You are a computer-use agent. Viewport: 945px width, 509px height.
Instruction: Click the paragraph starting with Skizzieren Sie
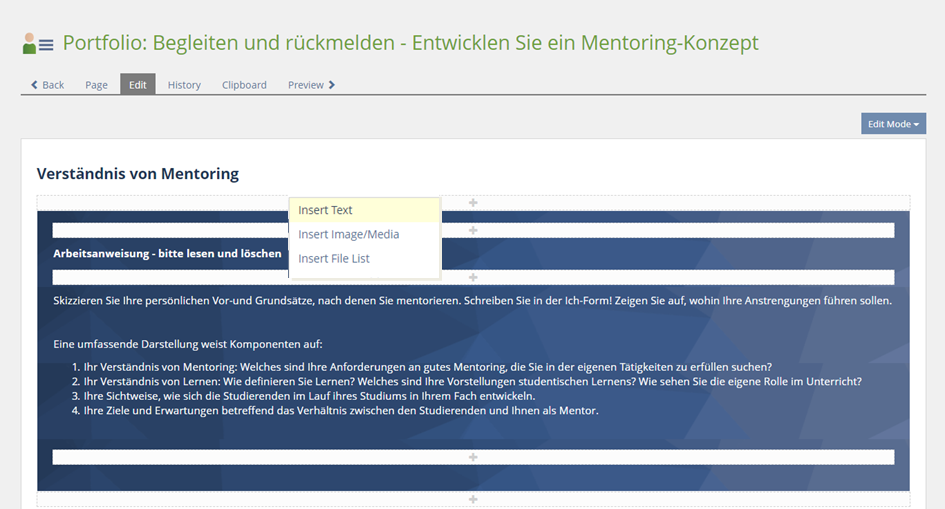click(x=472, y=300)
